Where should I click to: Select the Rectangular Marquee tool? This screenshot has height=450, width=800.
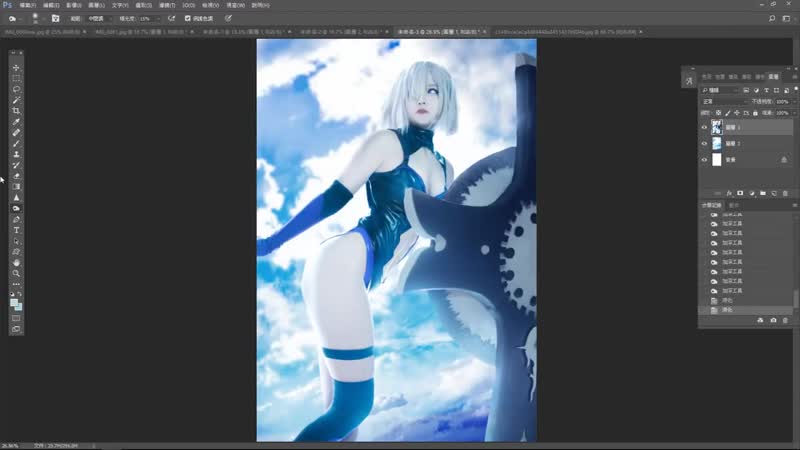(16, 78)
